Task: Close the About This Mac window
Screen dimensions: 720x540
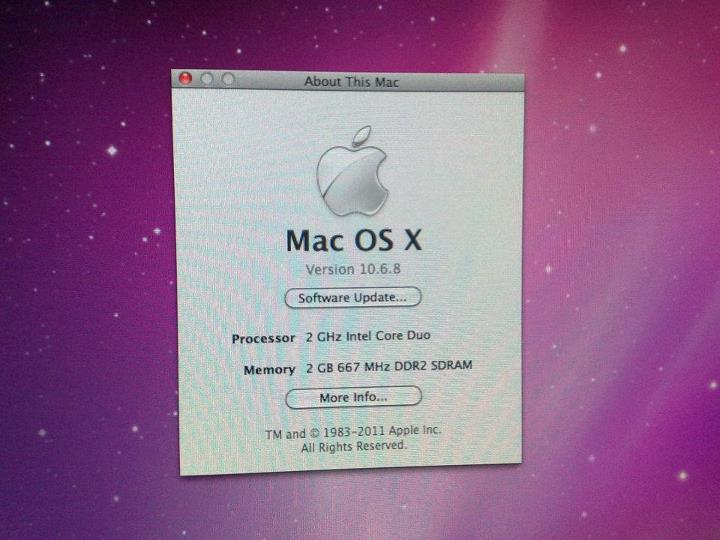Action: point(186,79)
